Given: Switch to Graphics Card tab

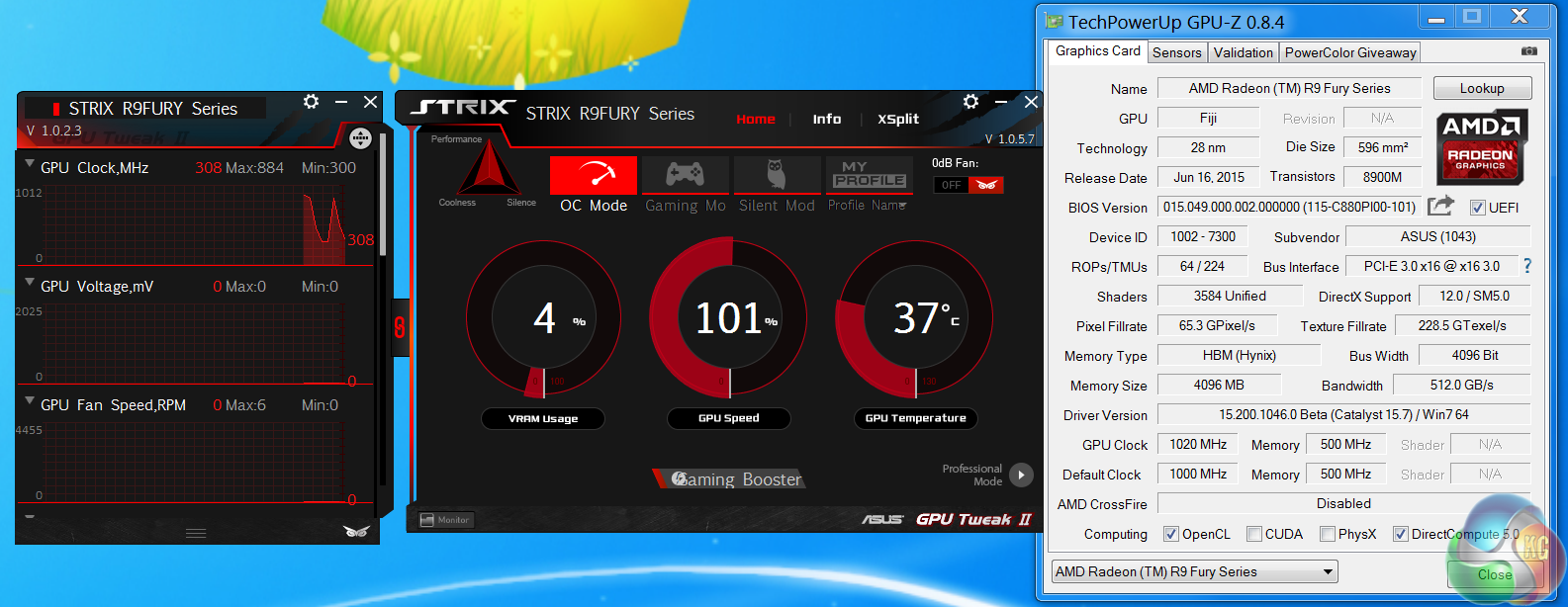Looking at the screenshot, I should [x=1098, y=51].
